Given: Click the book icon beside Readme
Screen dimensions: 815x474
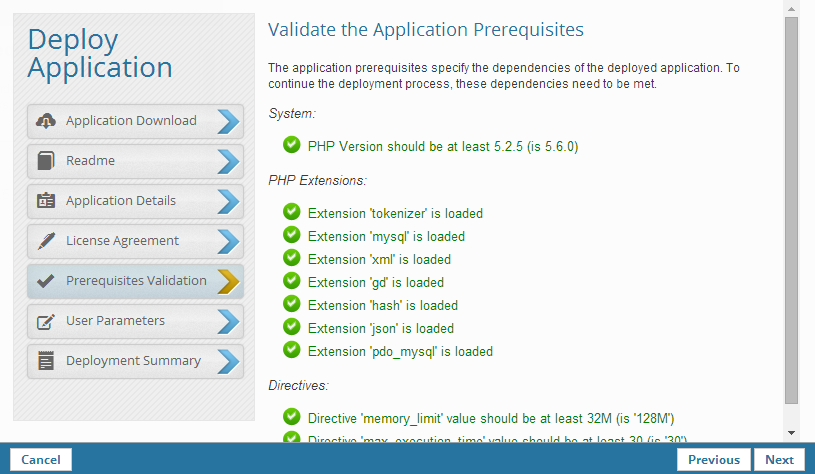Looking at the screenshot, I should tap(45, 161).
